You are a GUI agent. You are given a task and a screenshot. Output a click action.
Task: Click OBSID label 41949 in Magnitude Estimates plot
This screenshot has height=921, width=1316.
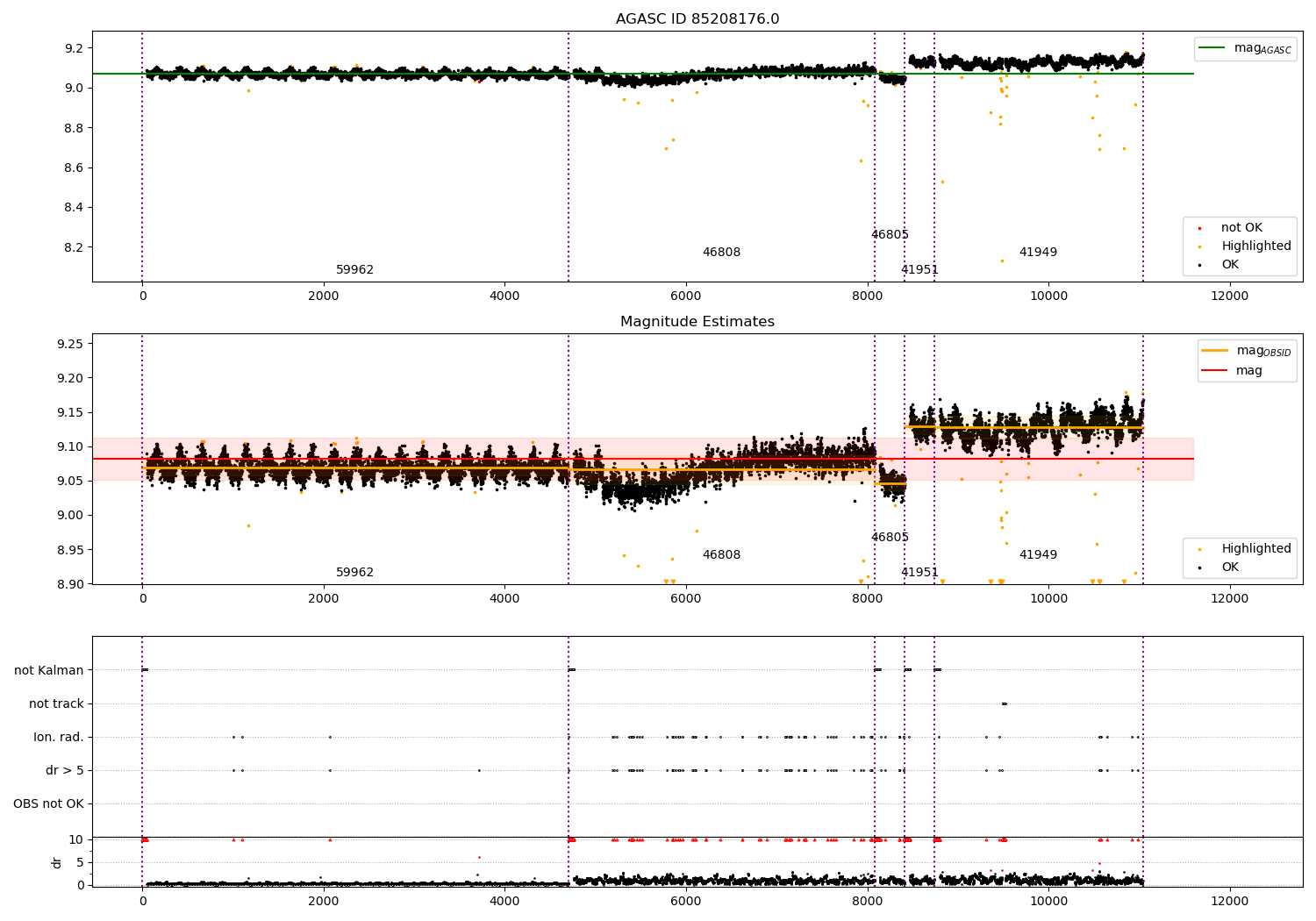(x=1038, y=554)
